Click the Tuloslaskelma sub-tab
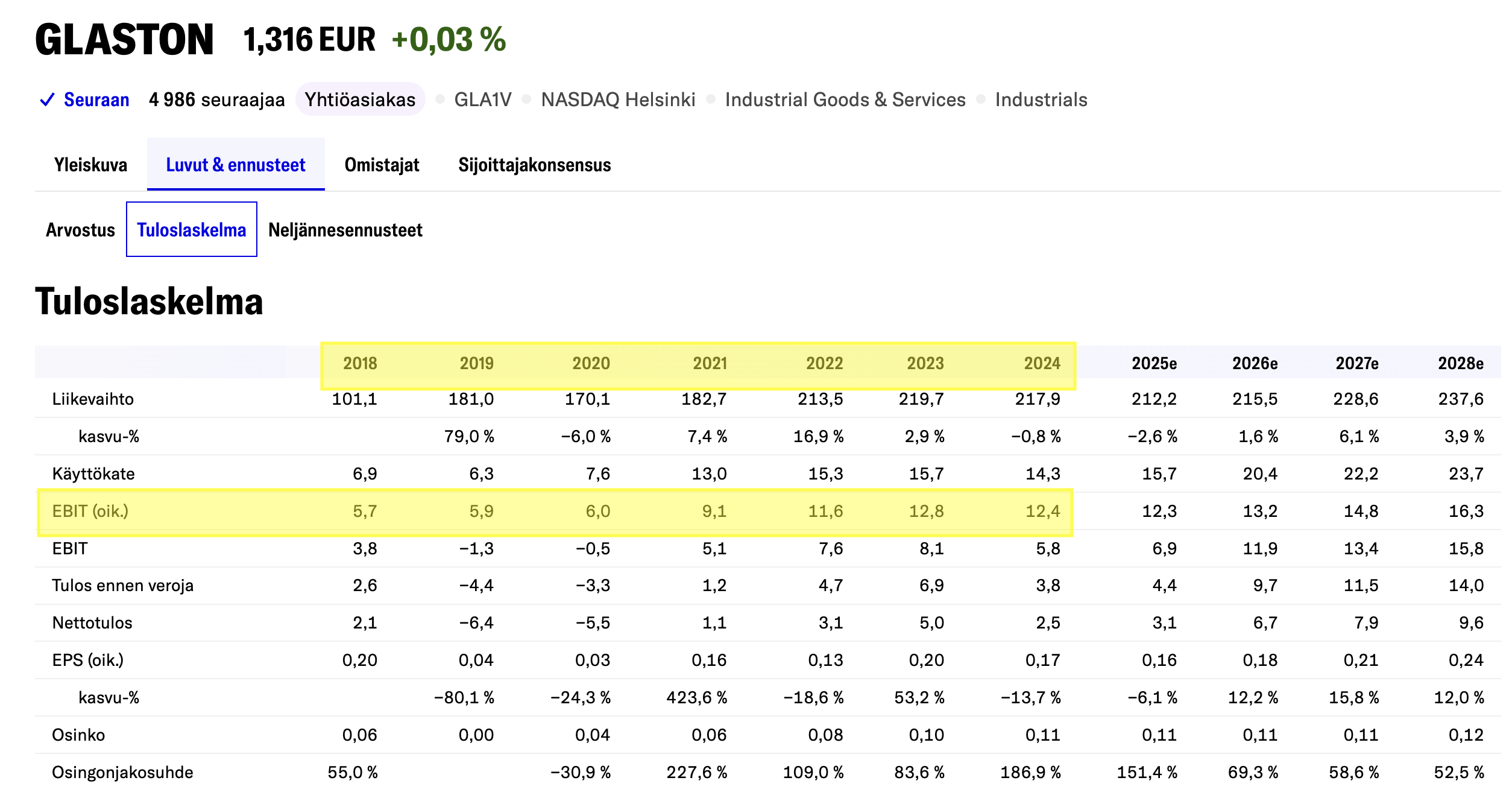The height and width of the screenshot is (801, 1512). coord(192,230)
